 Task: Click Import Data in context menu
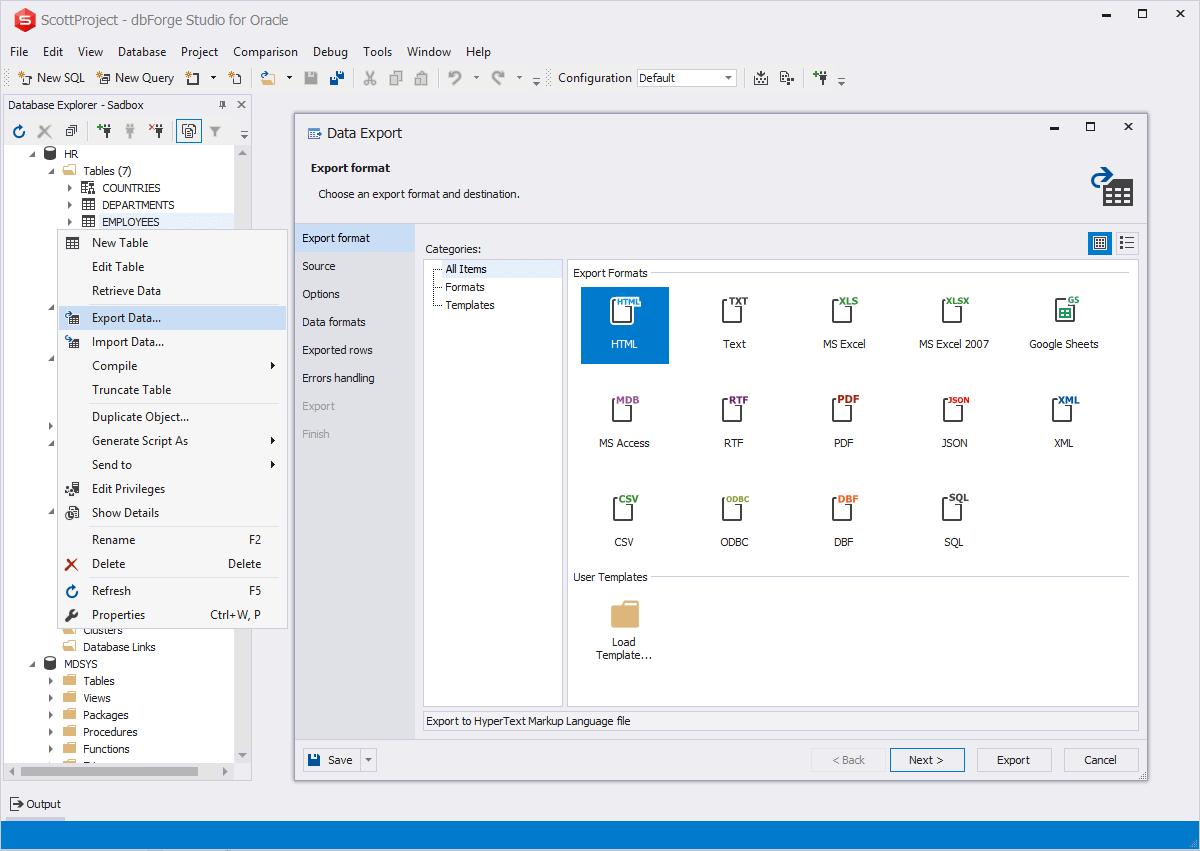click(x=127, y=342)
